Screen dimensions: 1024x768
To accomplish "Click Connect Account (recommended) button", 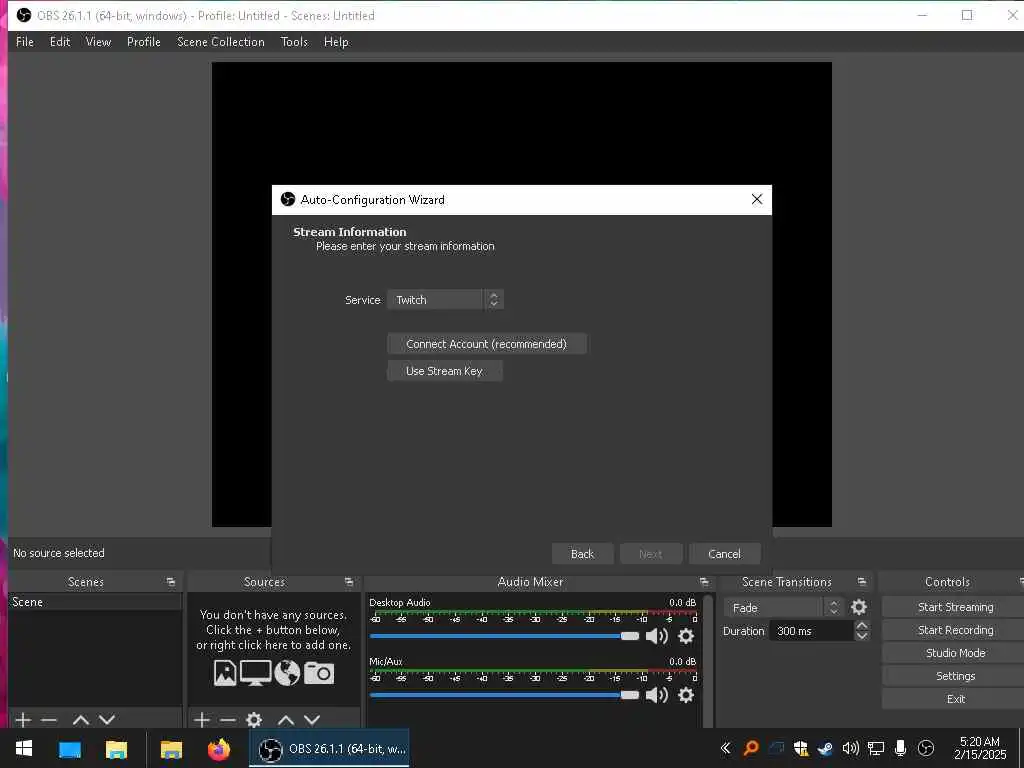I will point(487,344).
